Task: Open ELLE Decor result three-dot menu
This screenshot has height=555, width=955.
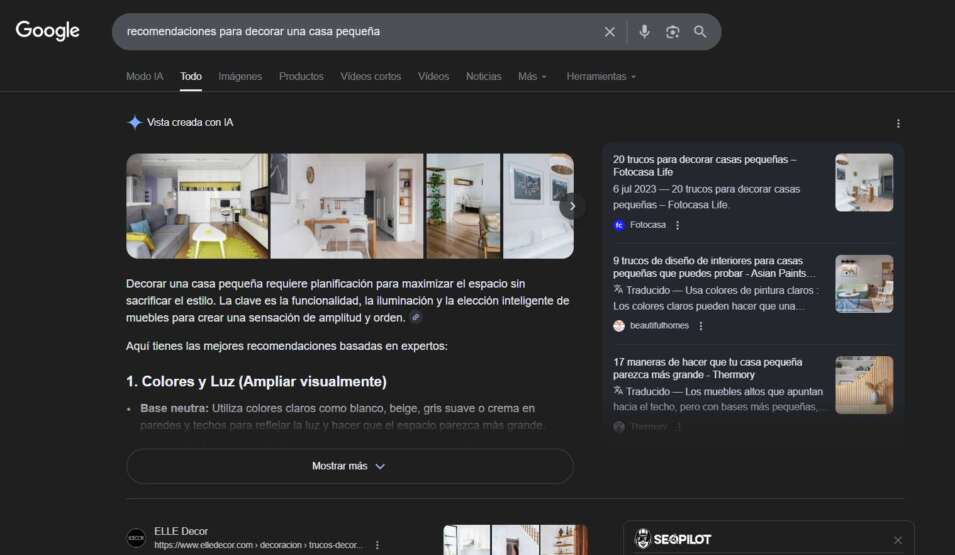Action: click(x=377, y=545)
